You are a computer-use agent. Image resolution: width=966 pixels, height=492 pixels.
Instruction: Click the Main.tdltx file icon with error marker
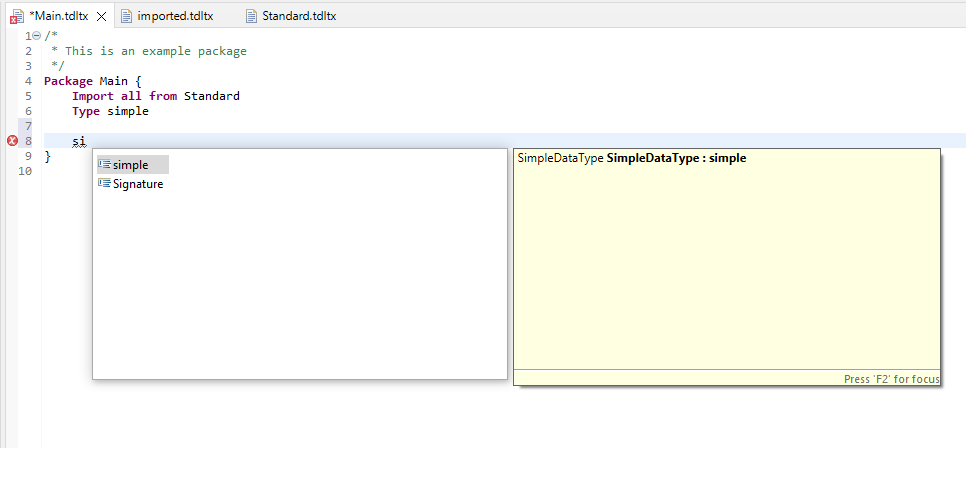coord(17,17)
